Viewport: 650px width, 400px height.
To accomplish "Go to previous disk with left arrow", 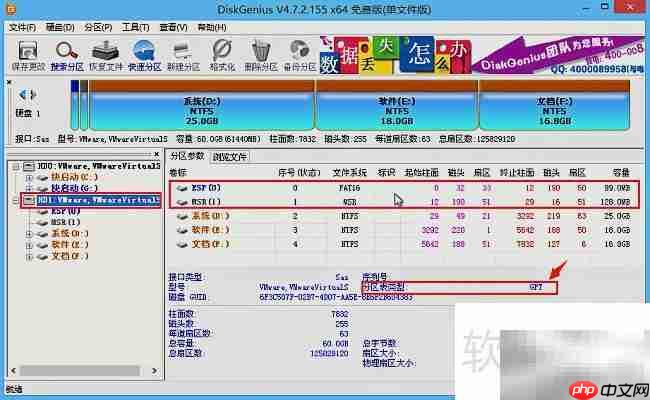I will pyautogui.click(x=23, y=95).
